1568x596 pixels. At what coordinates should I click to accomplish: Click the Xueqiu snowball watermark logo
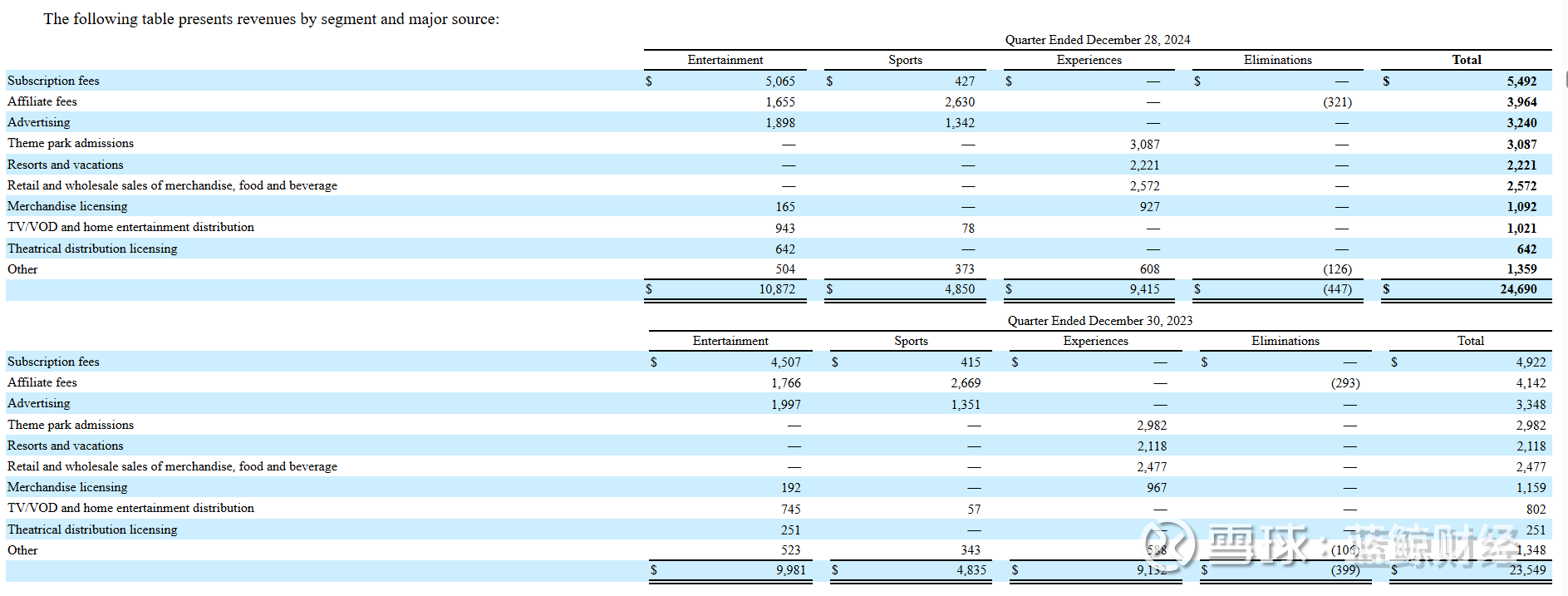click(x=1167, y=545)
